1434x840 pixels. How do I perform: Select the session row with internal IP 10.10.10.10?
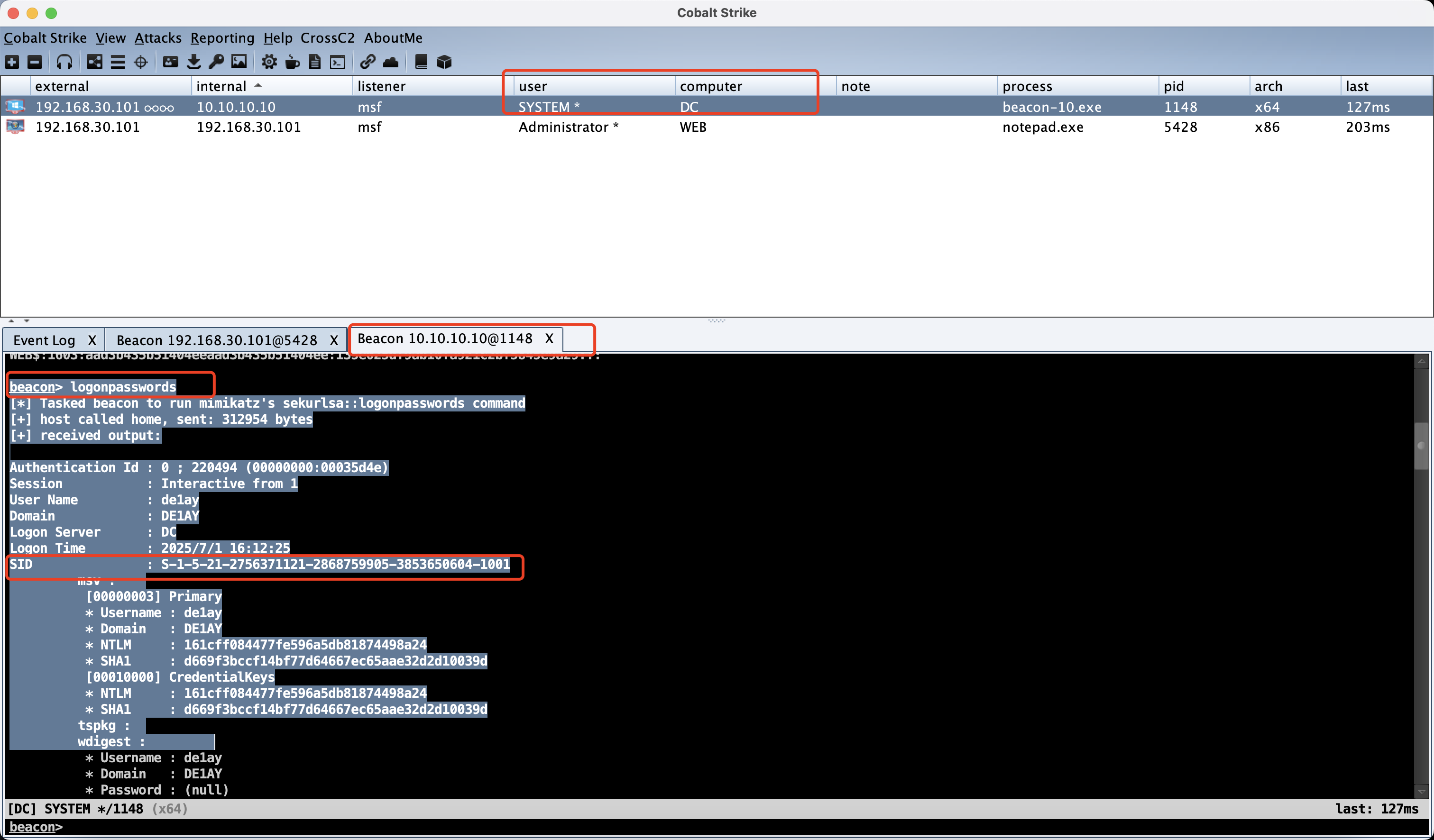pyautogui.click(x=717, y=106)
